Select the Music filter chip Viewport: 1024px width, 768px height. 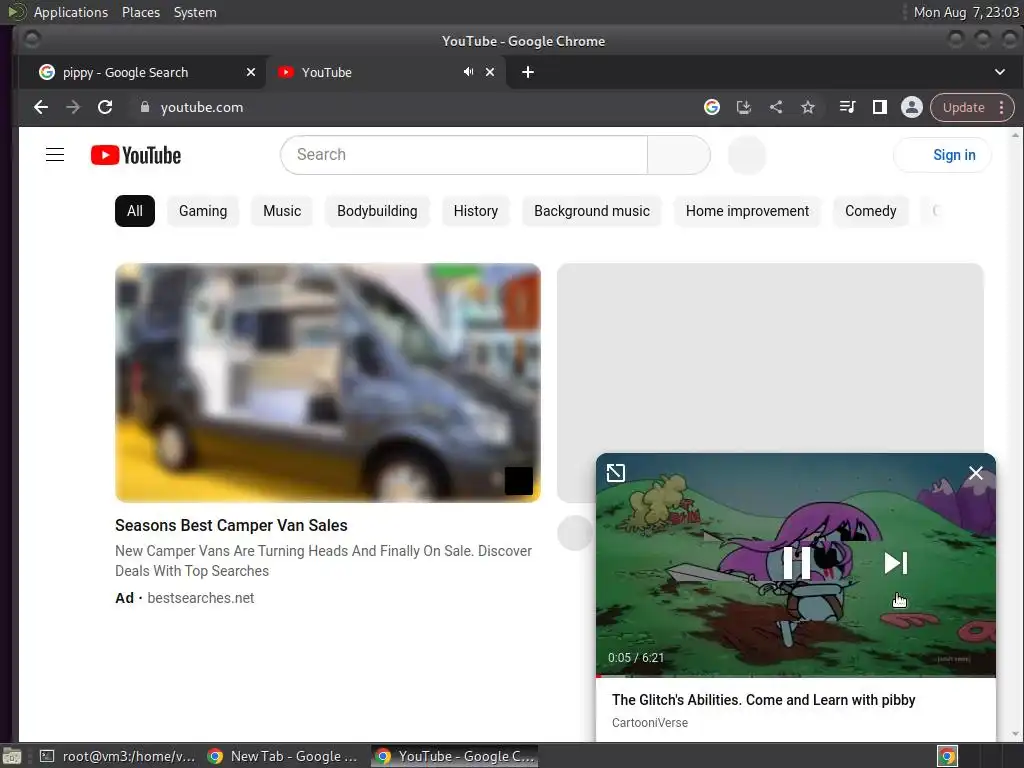pos(282,211)
